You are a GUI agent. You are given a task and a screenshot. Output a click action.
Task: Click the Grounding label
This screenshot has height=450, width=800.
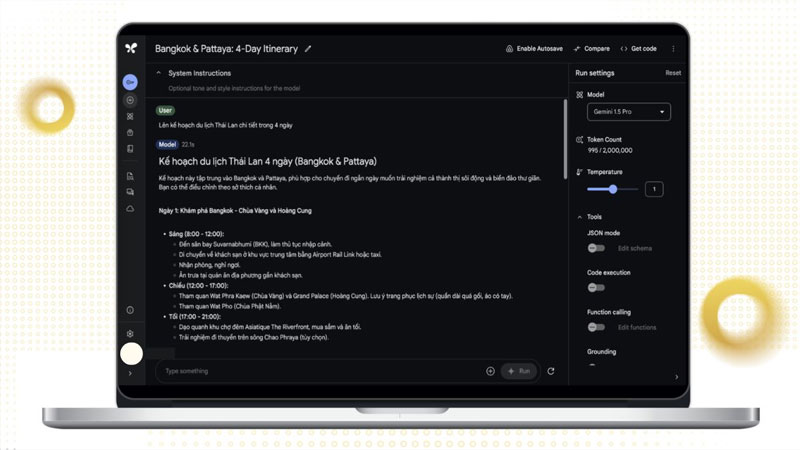(x=602, y=352)
